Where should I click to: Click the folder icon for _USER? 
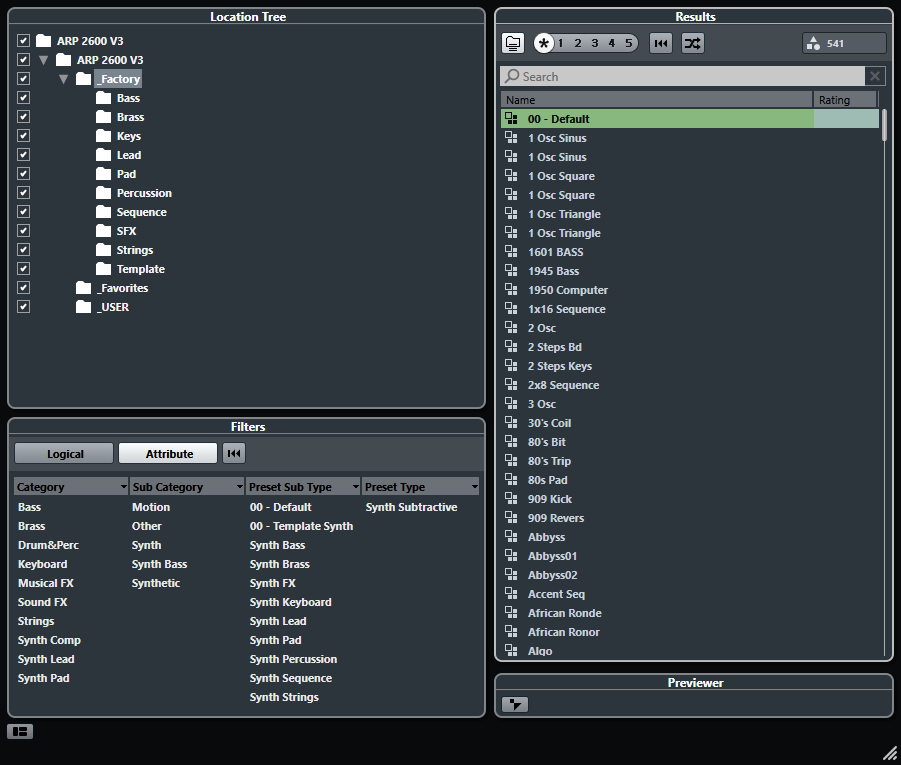click(x=83, y=306)
